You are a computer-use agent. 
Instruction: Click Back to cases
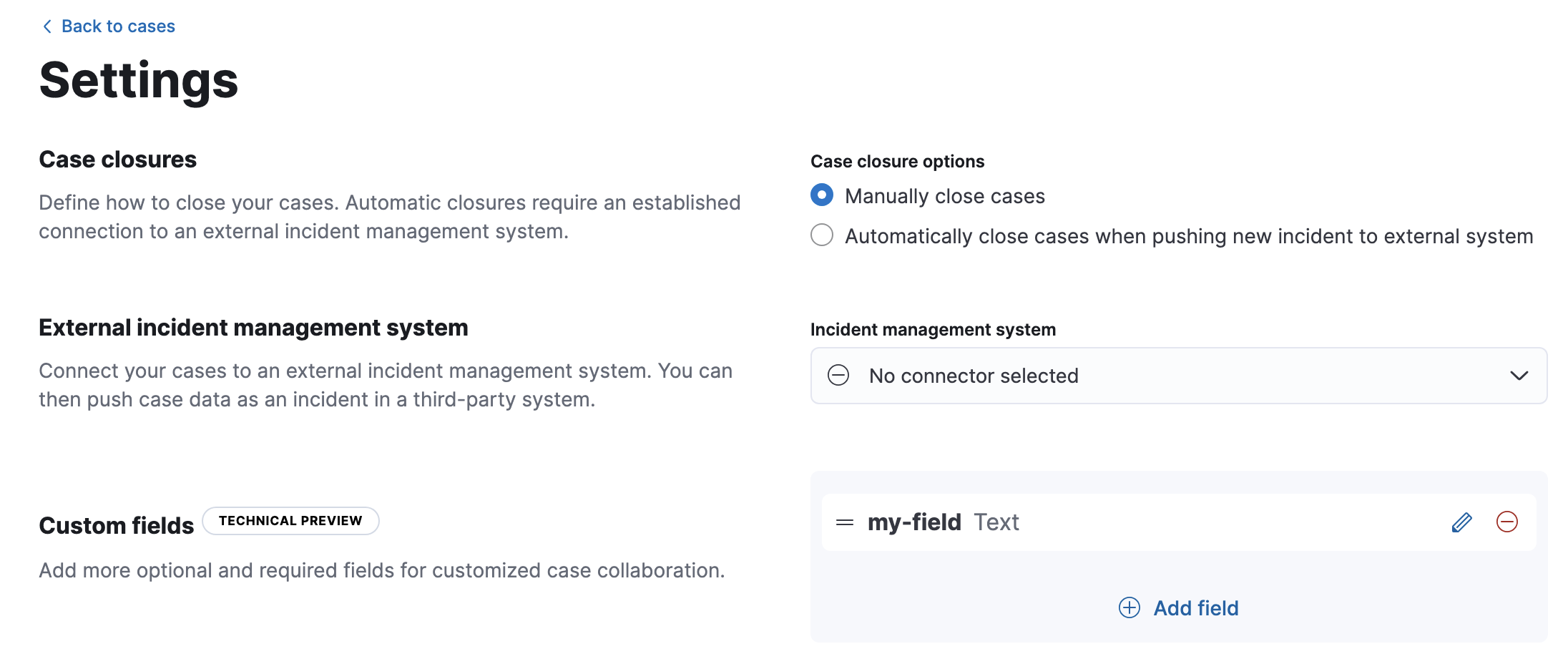point(118,26)
